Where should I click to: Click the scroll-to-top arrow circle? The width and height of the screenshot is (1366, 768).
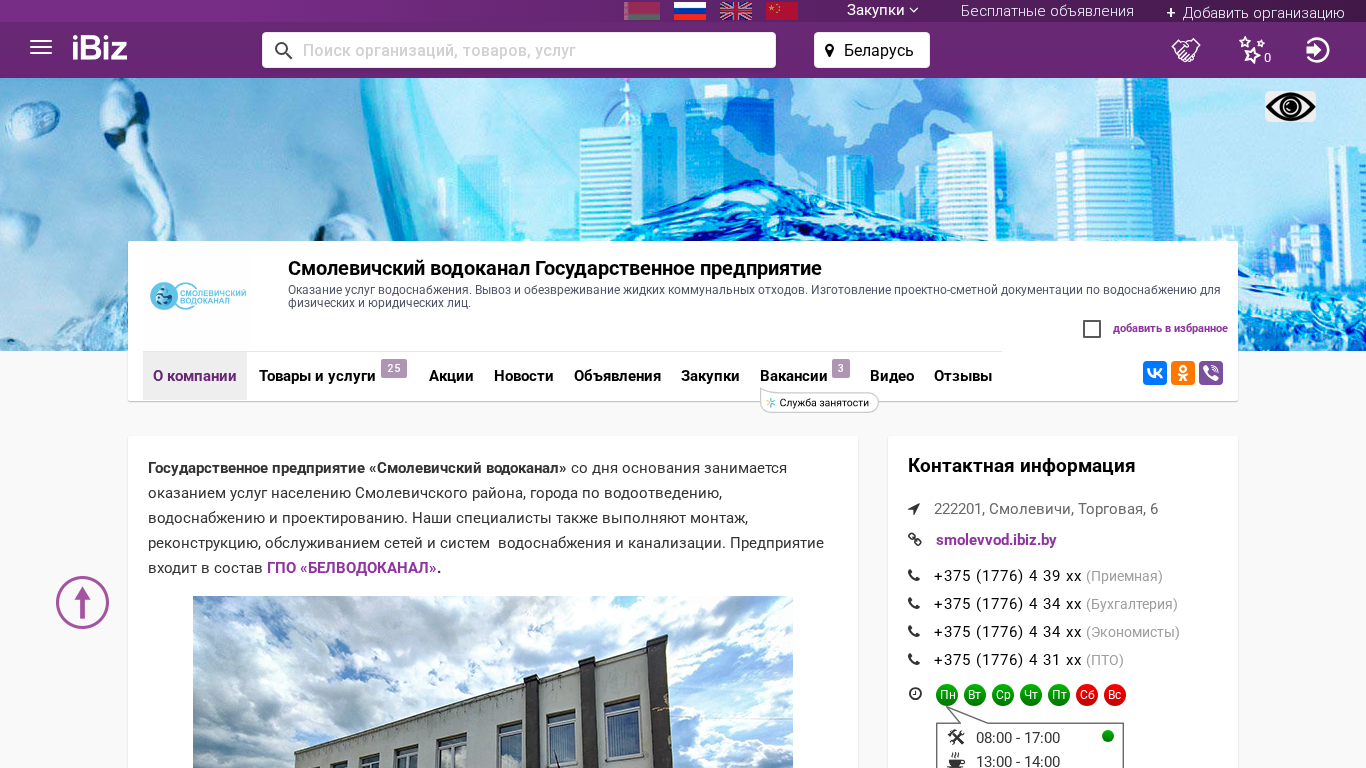(x=82, y=602)
